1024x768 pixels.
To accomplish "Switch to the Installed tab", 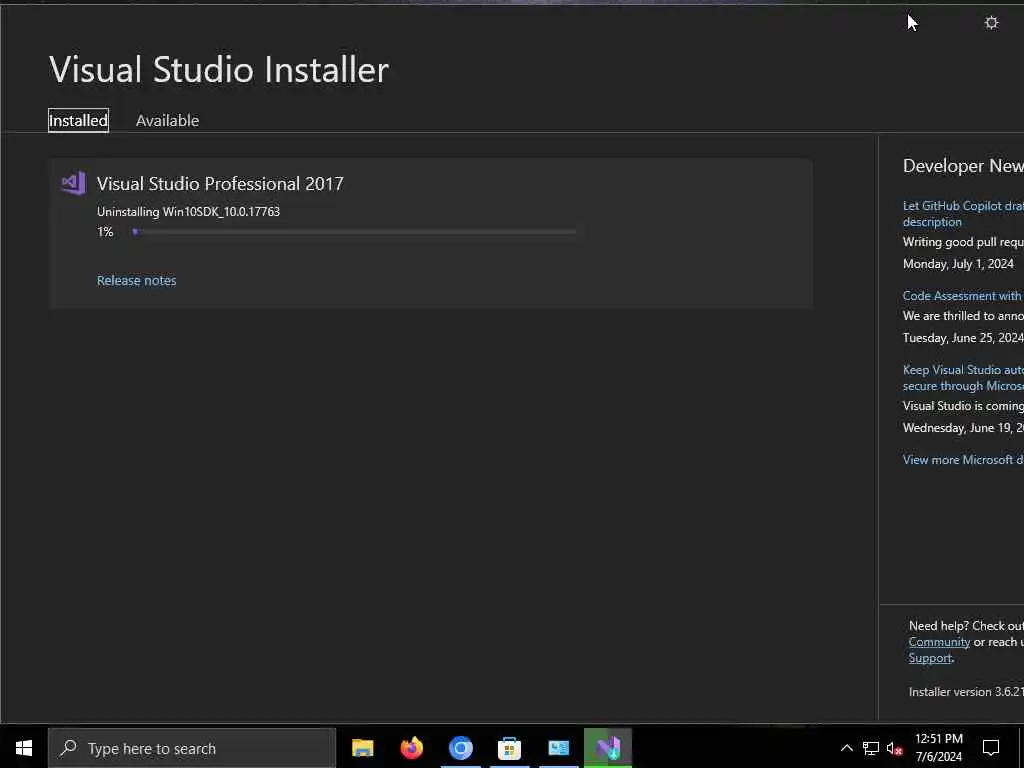I will [78, 120].
